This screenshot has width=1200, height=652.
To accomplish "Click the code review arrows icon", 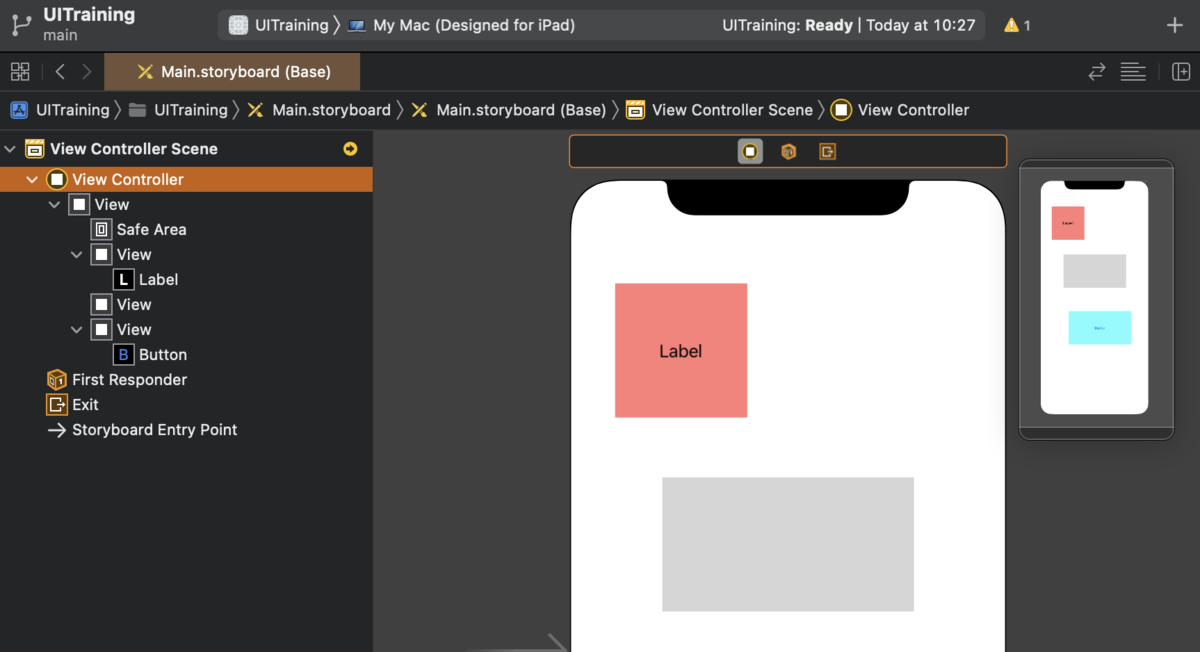I will [1097, 72].
